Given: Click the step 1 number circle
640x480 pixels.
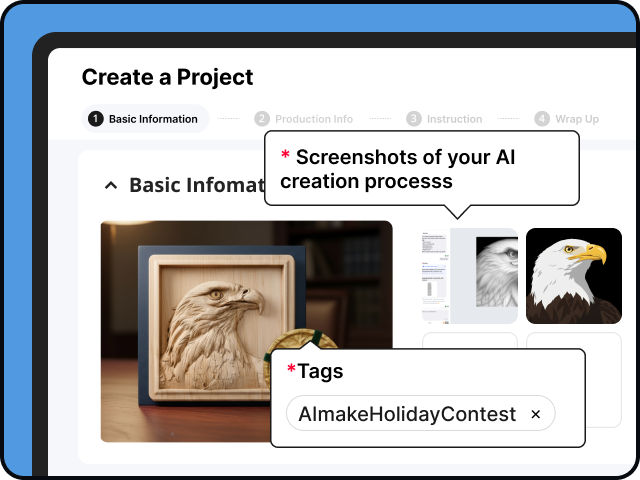Looking at the screenshot, I should pos(96,119).
